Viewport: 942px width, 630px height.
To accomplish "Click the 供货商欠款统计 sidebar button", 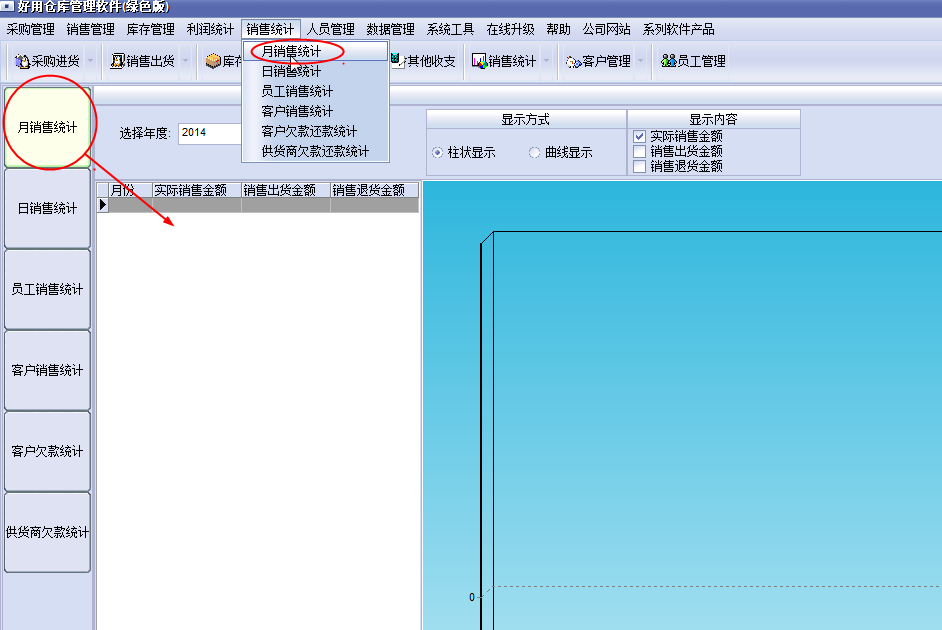I will click(48, 533).
